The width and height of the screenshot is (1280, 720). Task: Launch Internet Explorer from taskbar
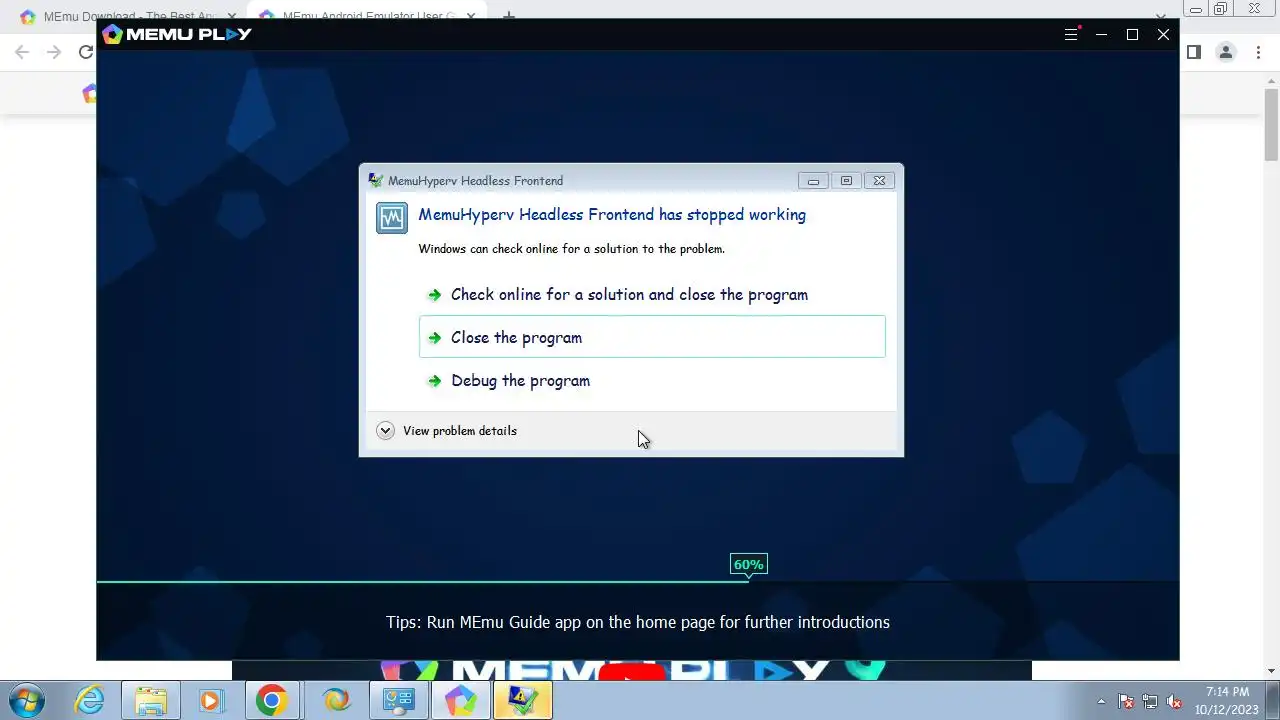coord(90,701)
